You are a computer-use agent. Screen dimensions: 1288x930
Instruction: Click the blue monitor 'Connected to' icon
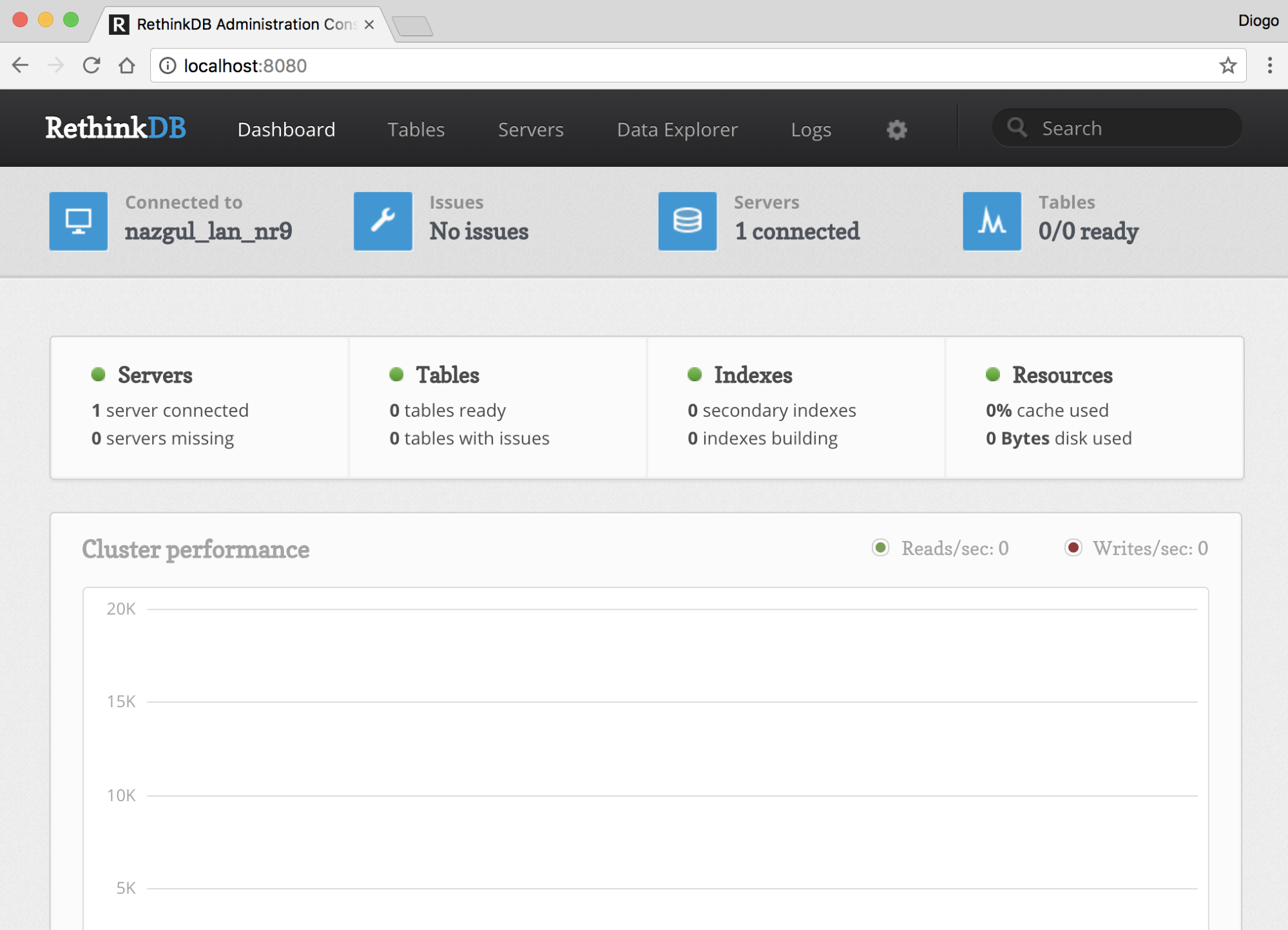click(79, 221)
